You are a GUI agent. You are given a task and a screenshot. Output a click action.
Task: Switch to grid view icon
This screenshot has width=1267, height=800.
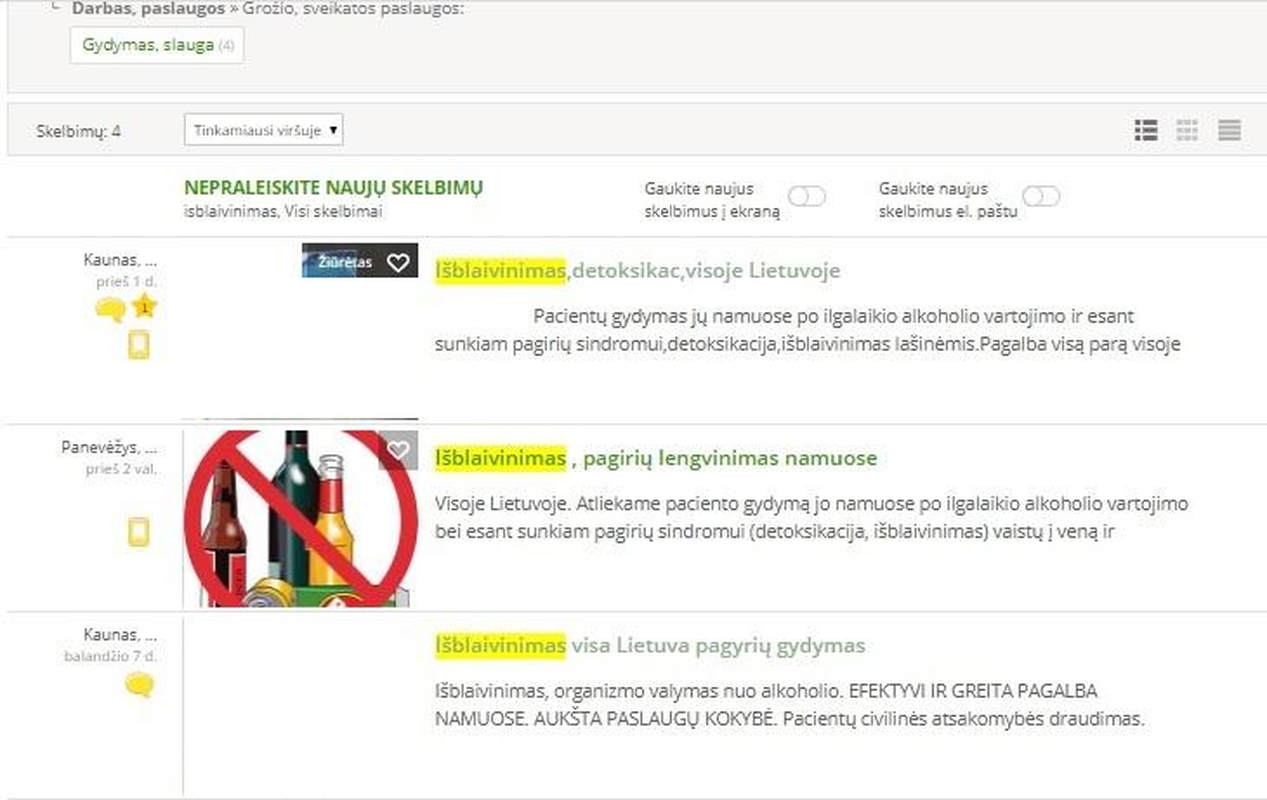click(x=1187, y=130)
